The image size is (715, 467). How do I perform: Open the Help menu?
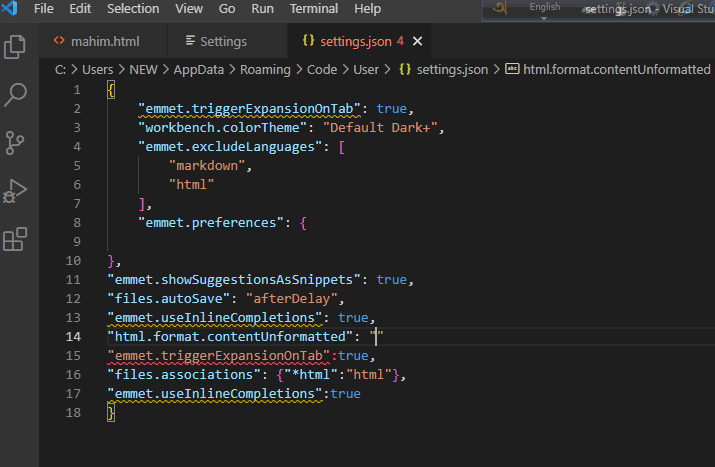368,9
